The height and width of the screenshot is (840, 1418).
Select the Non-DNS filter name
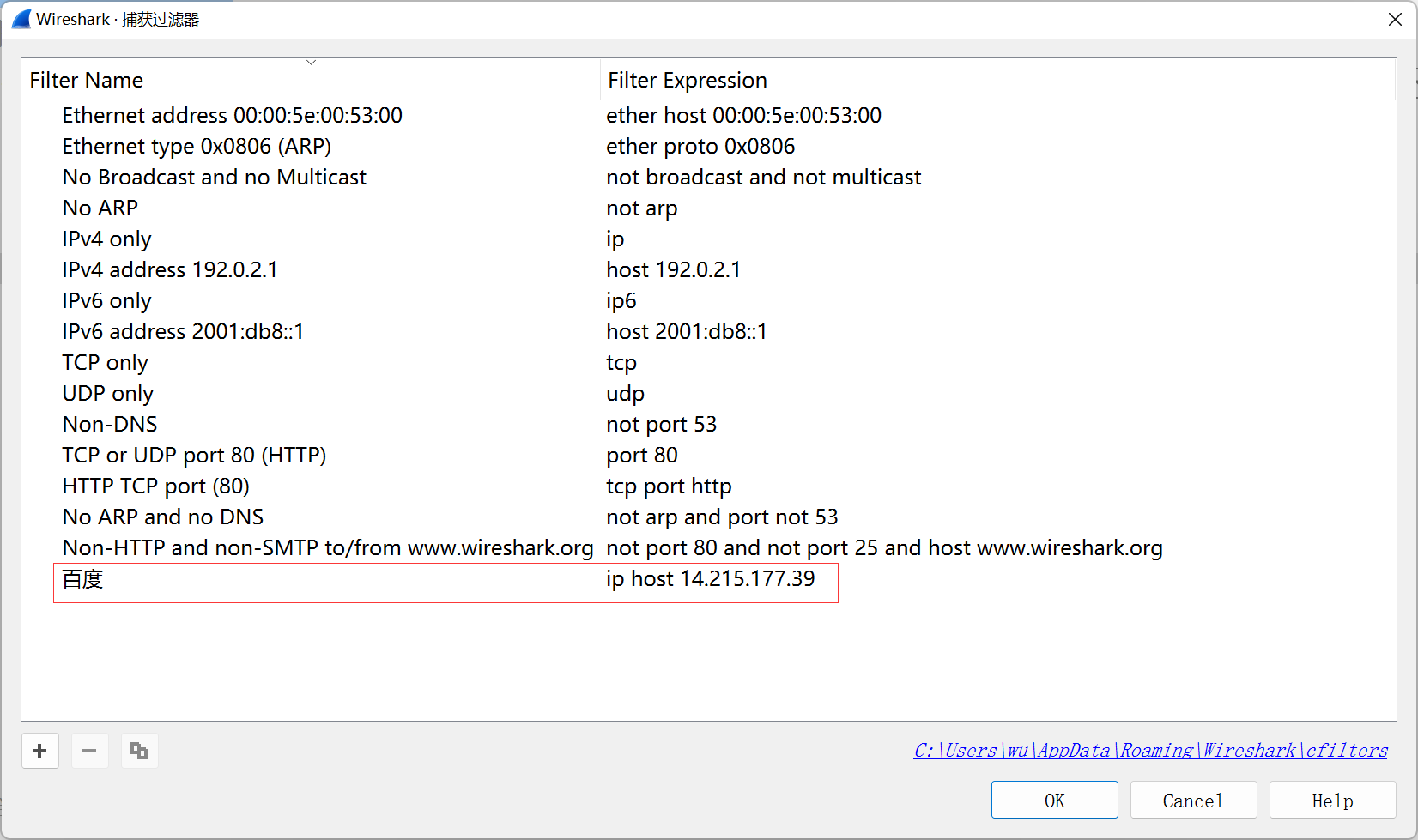pos(110,425)
